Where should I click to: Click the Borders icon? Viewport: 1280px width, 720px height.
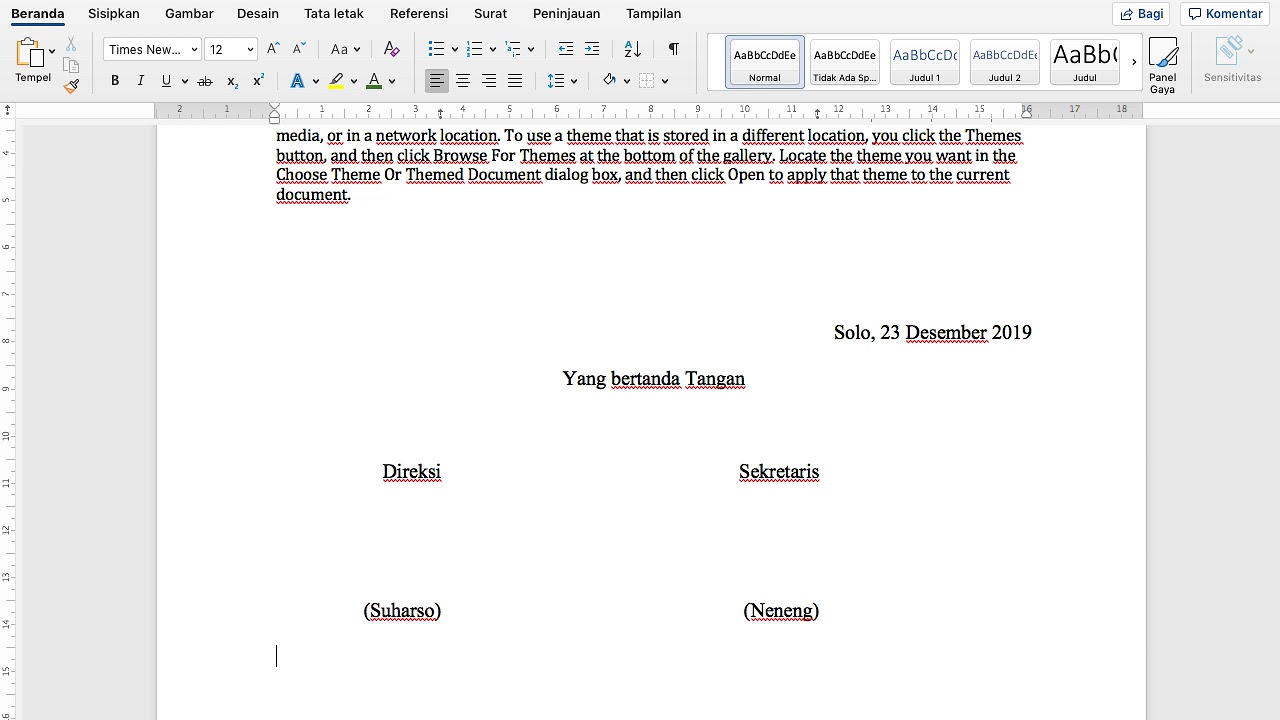647,81
